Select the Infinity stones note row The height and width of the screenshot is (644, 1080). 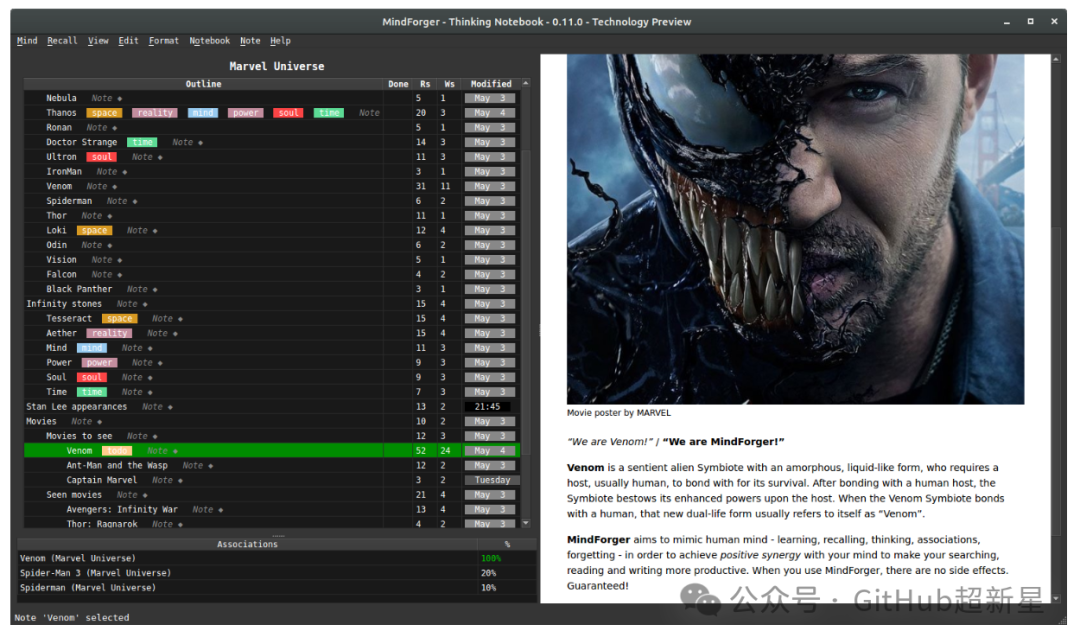pos(272,304)
